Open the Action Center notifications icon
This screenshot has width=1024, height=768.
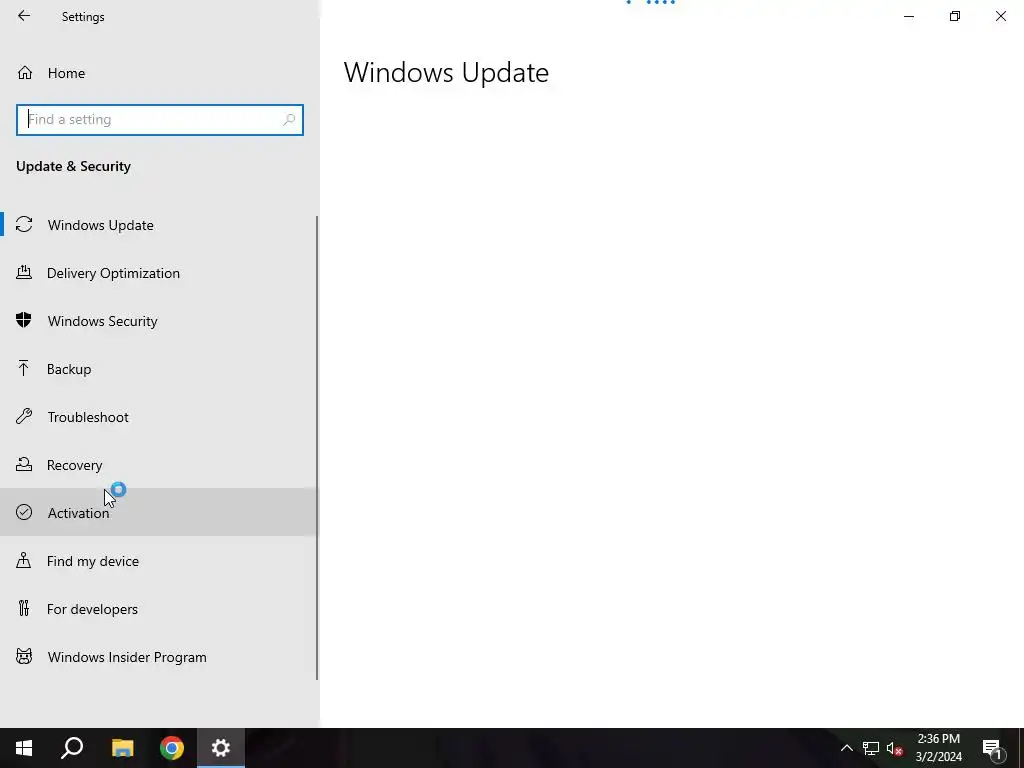(992, 748)
